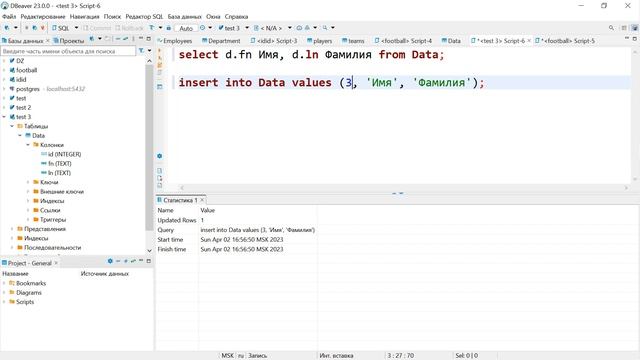Switch to the <football> Script-4 tab
Screen dimensions: 640x360
pos(403,41)
